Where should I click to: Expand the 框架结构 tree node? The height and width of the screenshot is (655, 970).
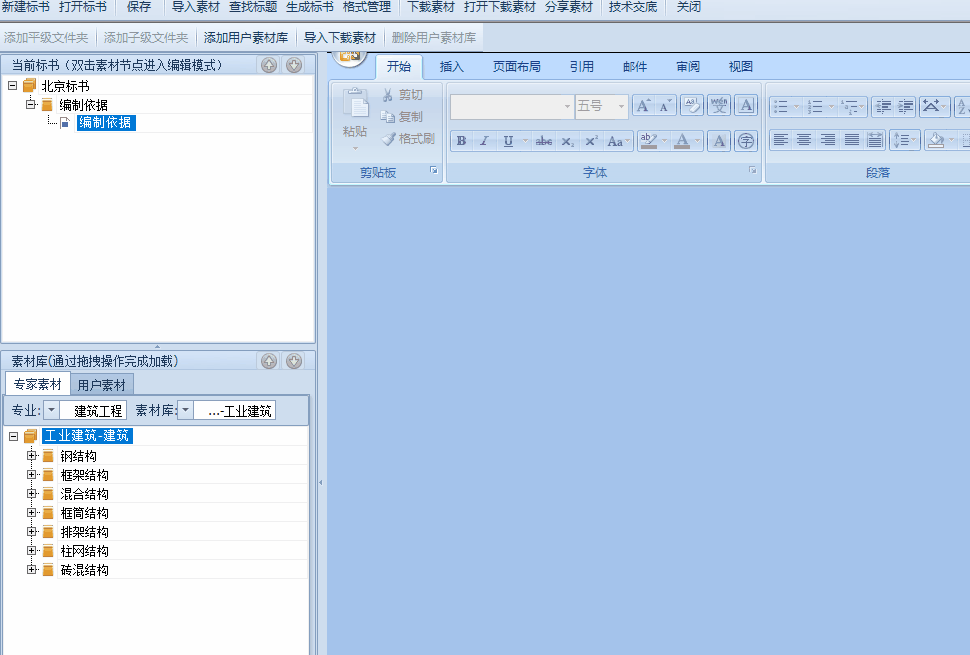pos(32,475)
